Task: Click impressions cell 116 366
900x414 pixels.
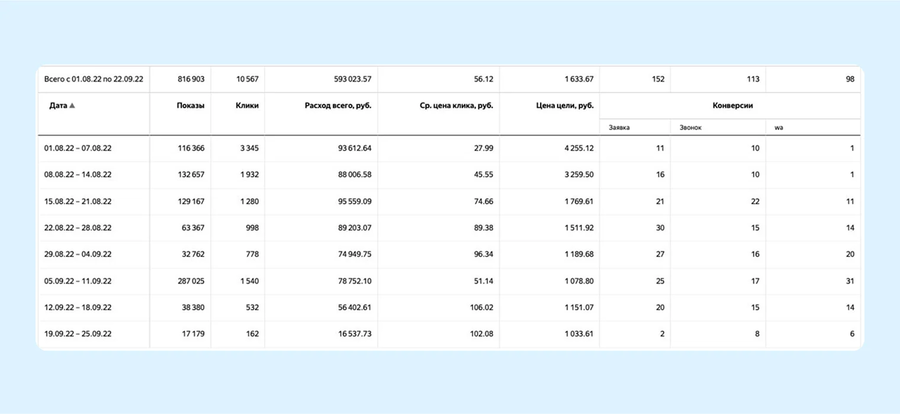Action: [192, 148]
